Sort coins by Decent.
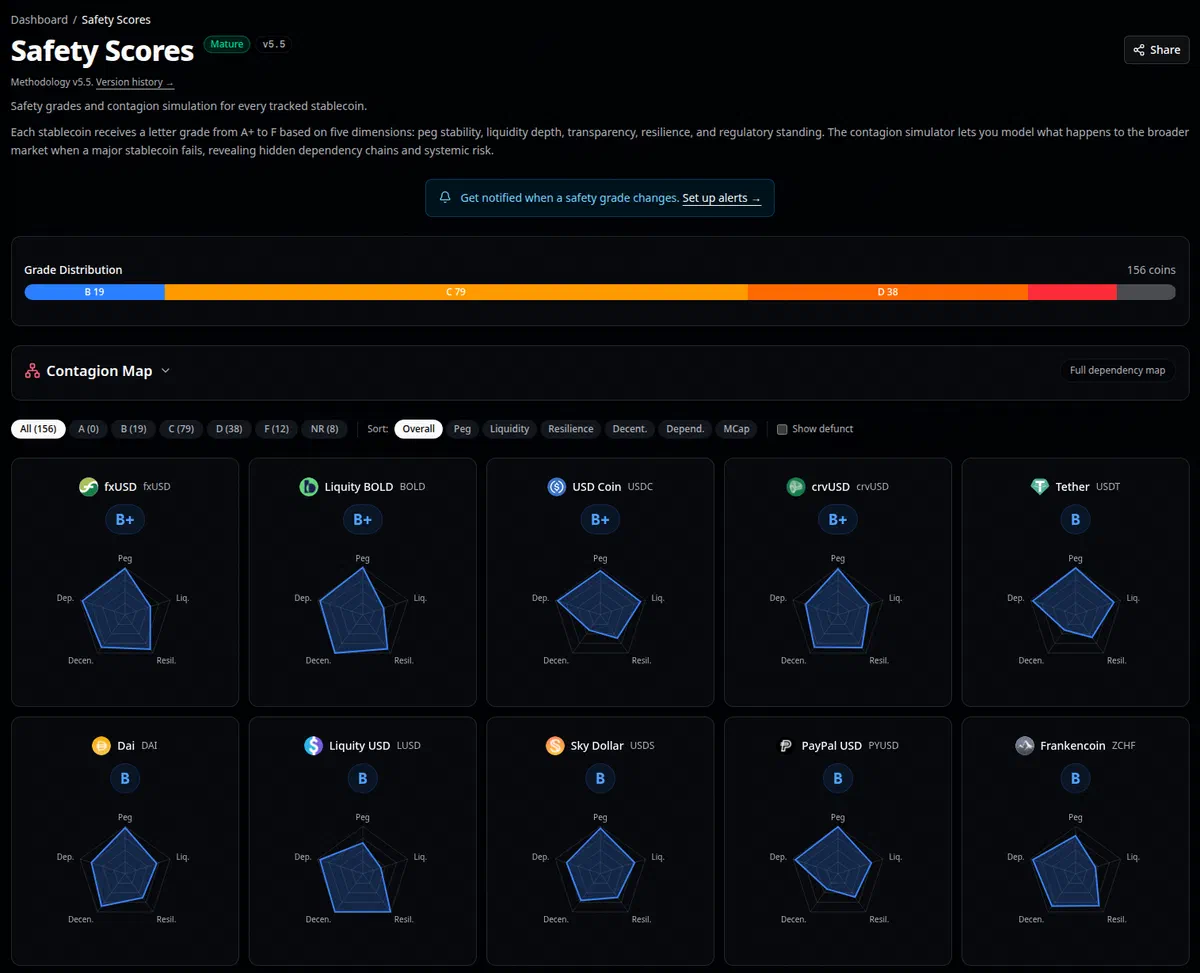This screenshot has height=973, width=1200. (629, 429)
